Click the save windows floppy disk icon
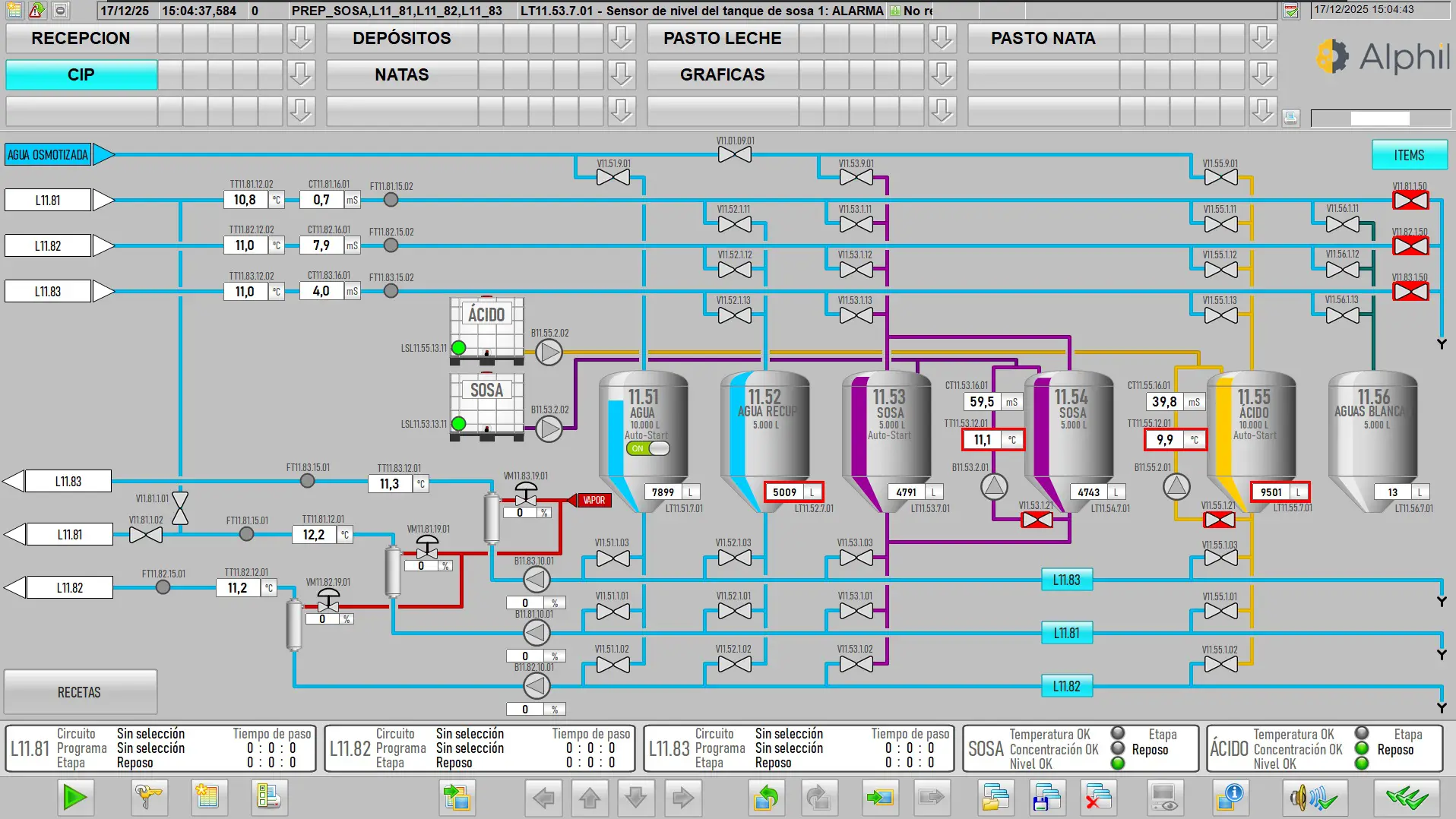Screen dimensions: 1456x819 pos(1047,798)
